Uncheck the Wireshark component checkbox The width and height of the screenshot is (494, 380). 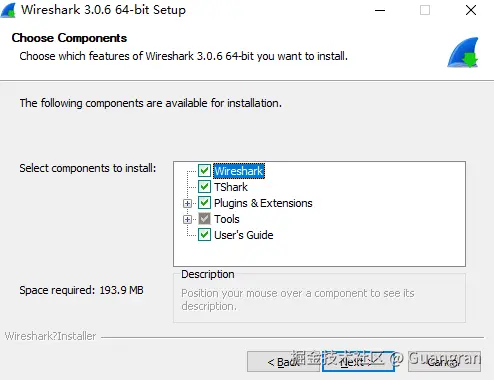(204, 171)
